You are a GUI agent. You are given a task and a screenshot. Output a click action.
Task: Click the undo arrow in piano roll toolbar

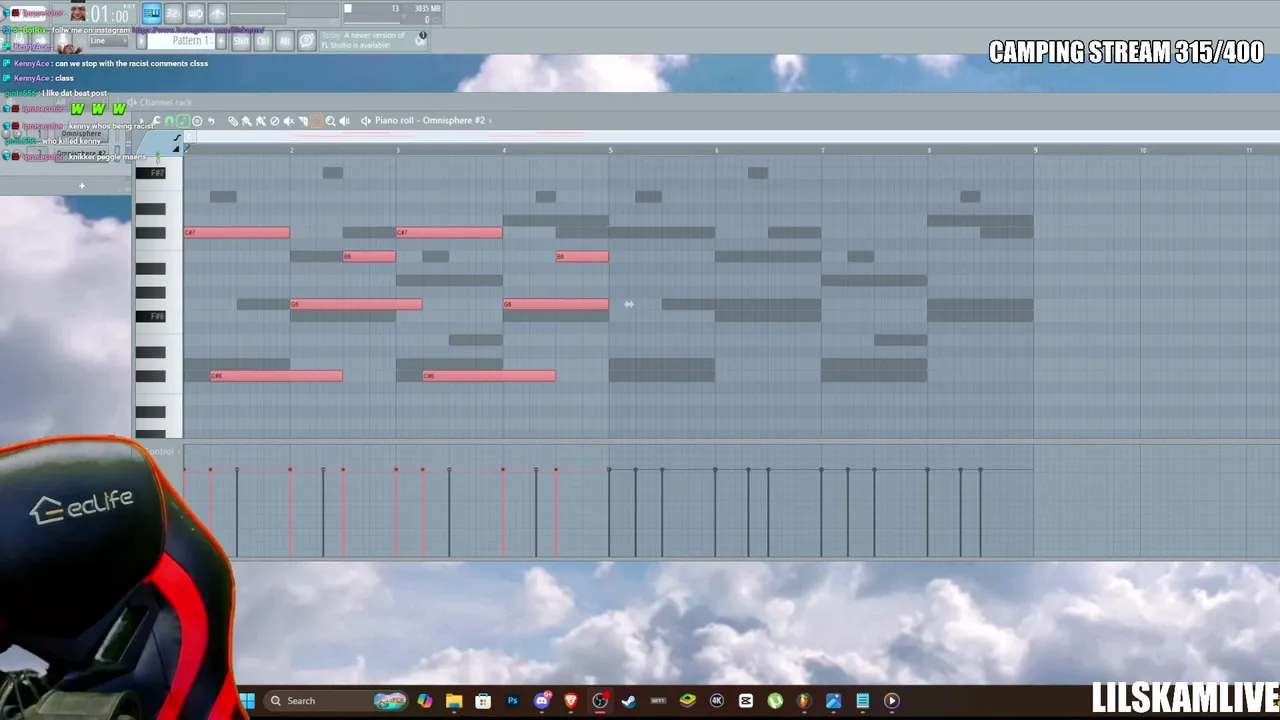coord(211,121)
